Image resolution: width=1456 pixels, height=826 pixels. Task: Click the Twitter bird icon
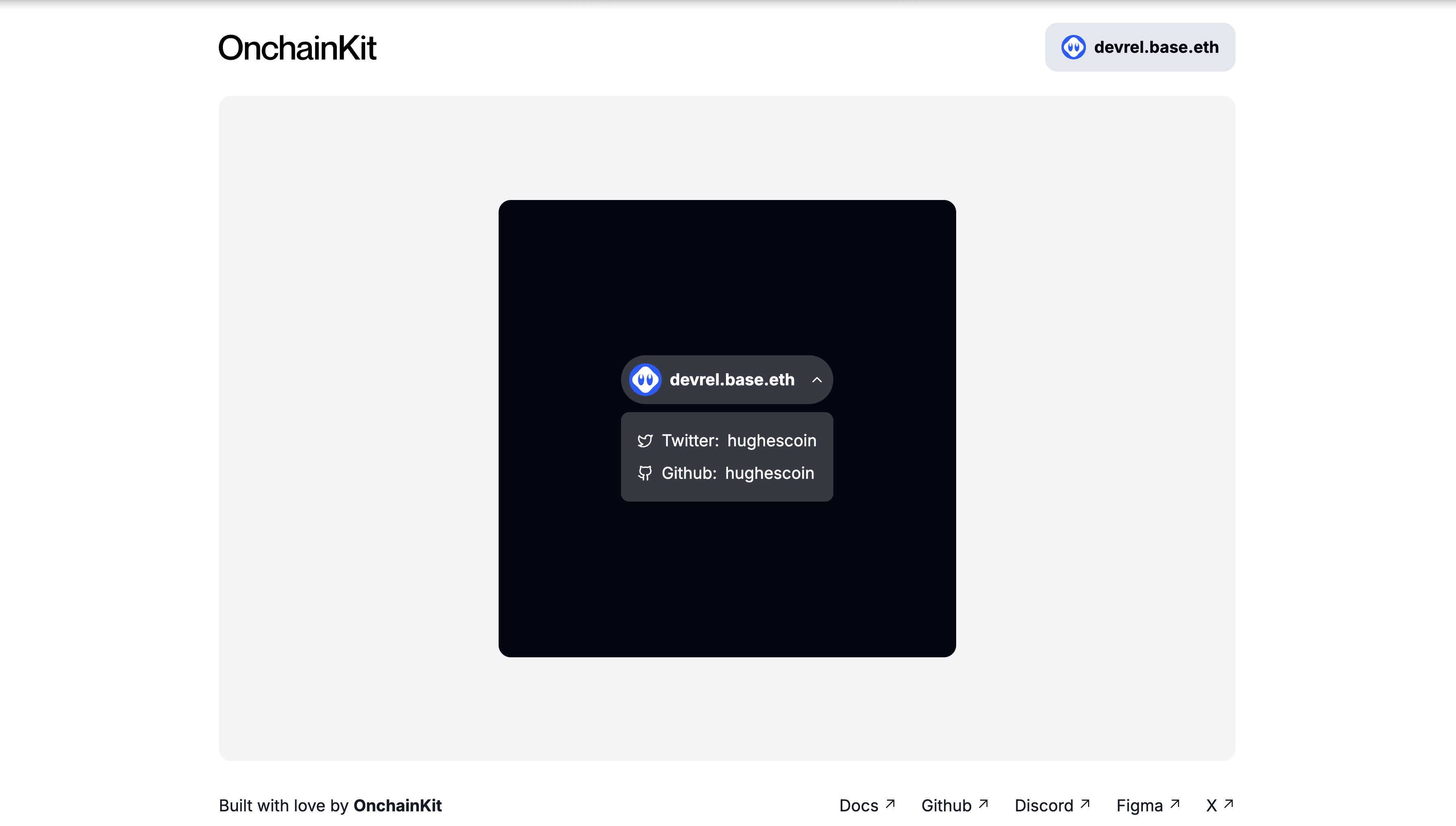[645, 441]
